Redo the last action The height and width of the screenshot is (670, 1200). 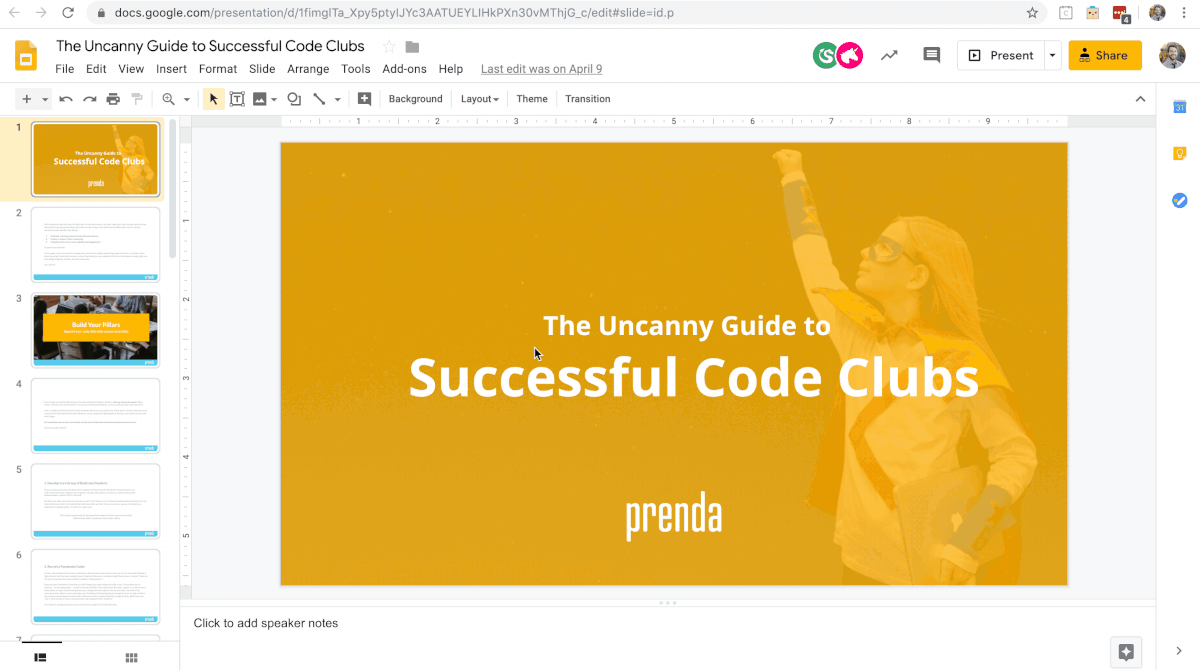click(89, 99)
